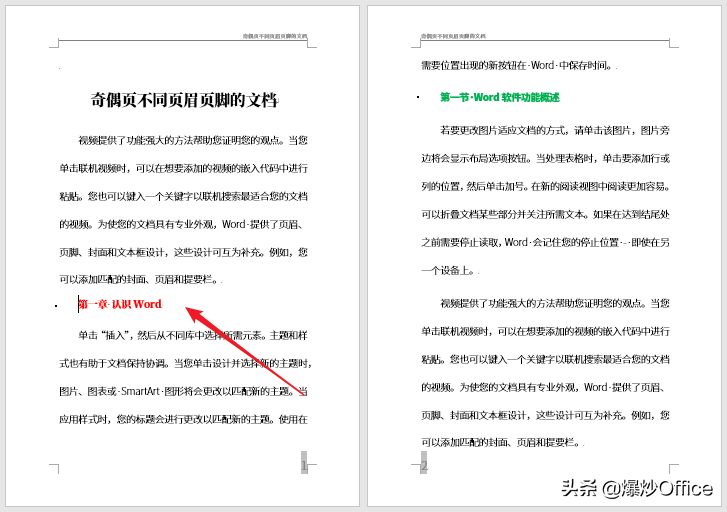Click the line starting 图片、图表或 SmartArt 图形
The height and width of the screenshot is (512, 727).
(184, 391)
